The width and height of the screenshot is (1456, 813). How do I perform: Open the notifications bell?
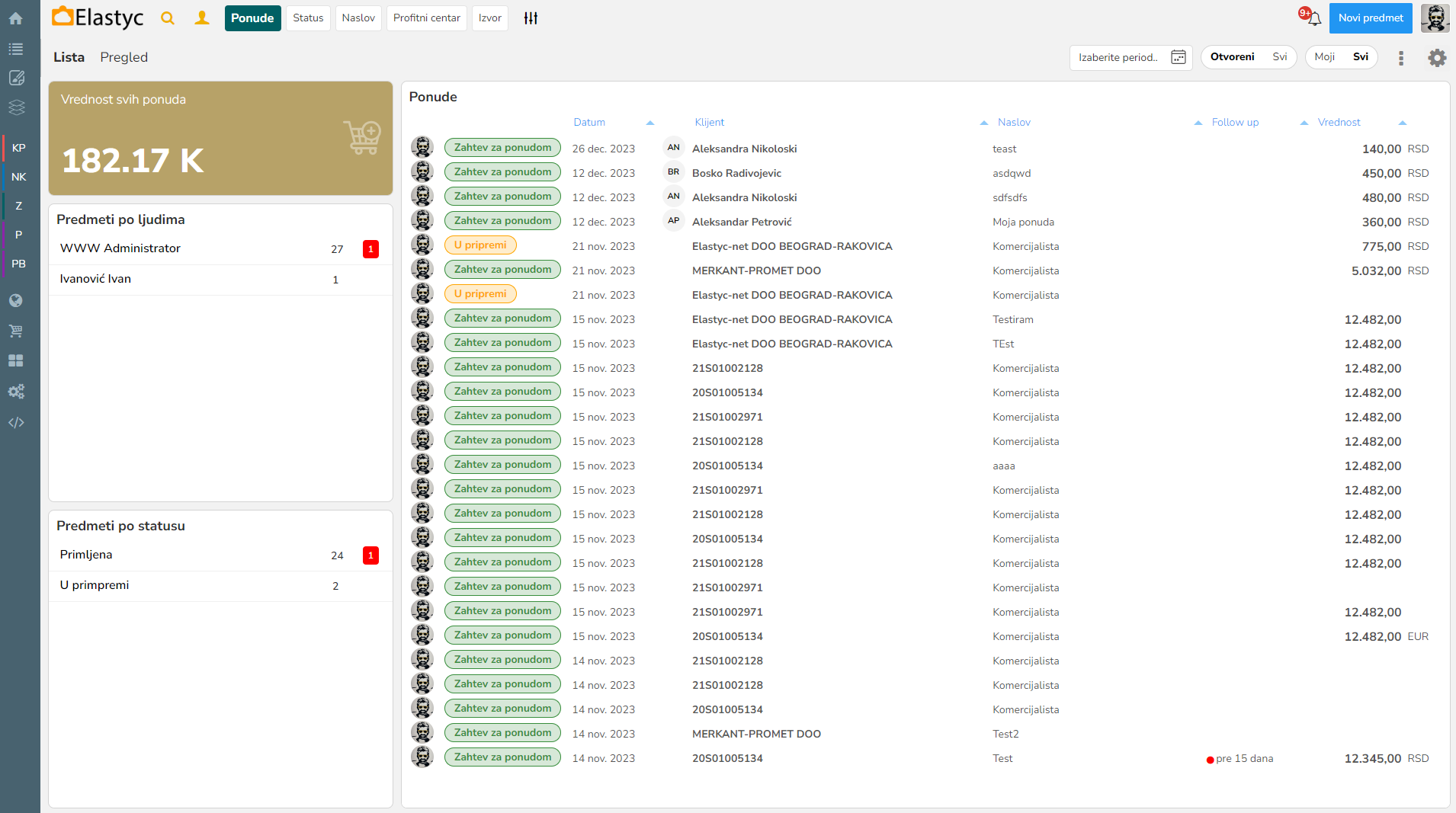1314,18
